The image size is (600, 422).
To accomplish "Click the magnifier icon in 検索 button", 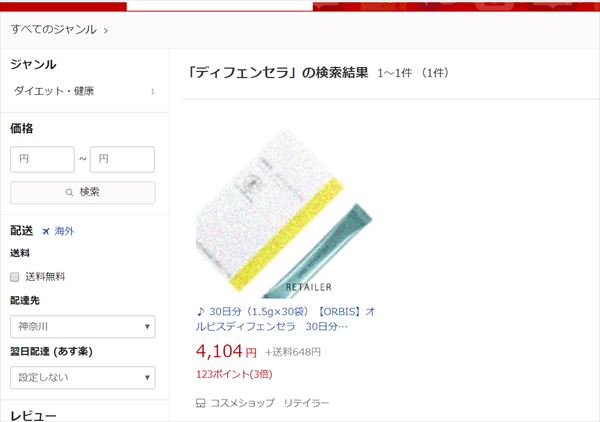I will pos(69,192).
